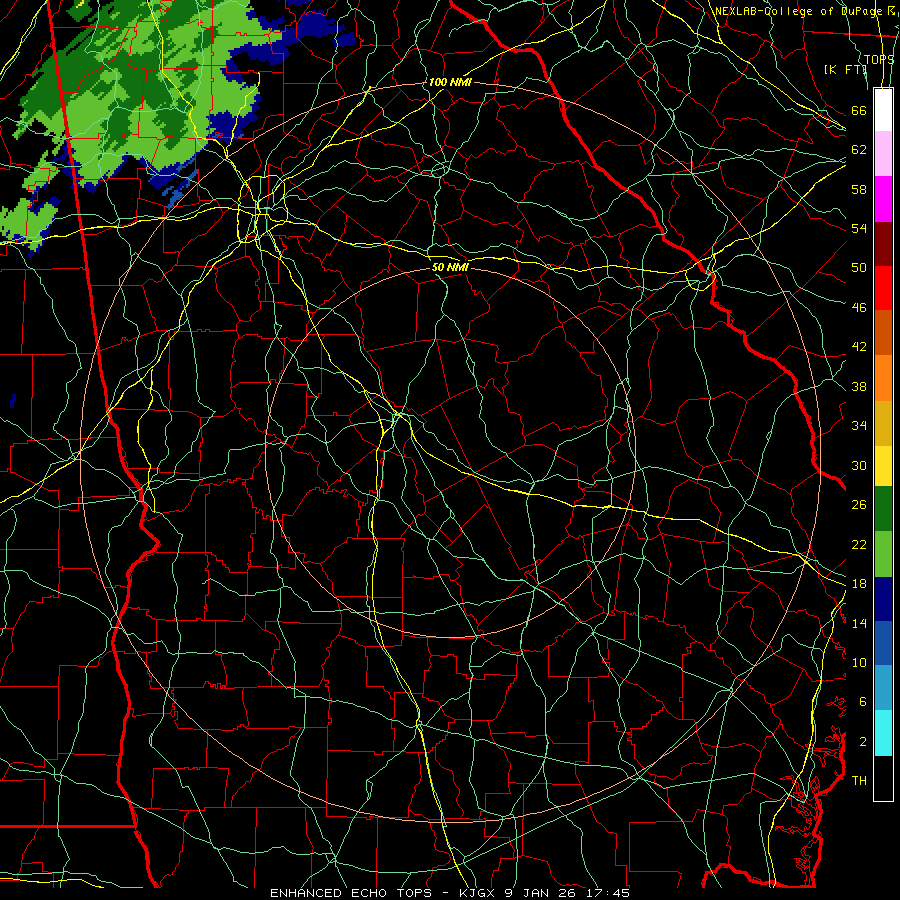900x900 pixels.
Task: Click the magenta 58 K FT legend swatch
Action: 883,199
